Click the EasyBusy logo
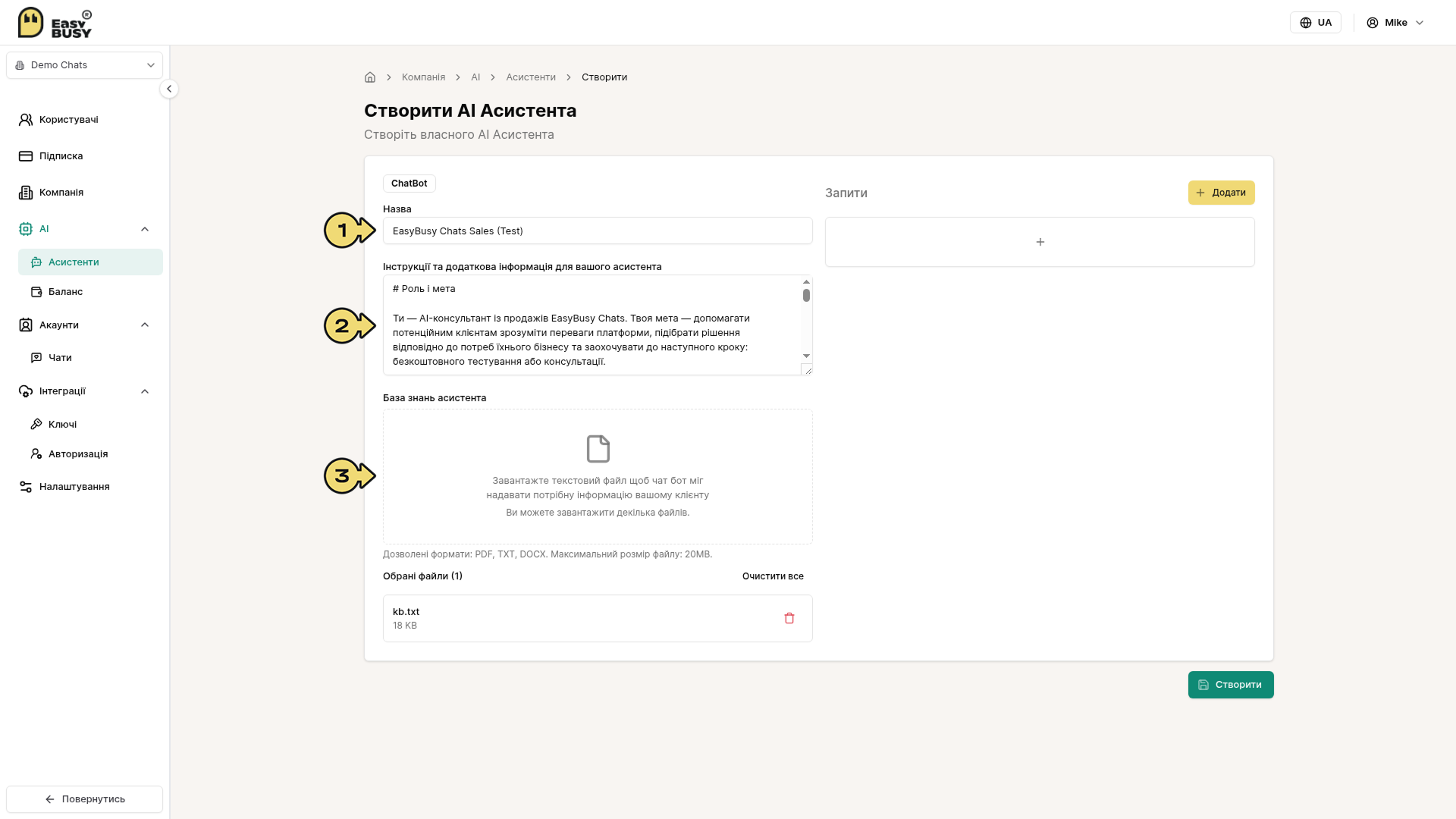1456x819 pixels. pos(55,23)
